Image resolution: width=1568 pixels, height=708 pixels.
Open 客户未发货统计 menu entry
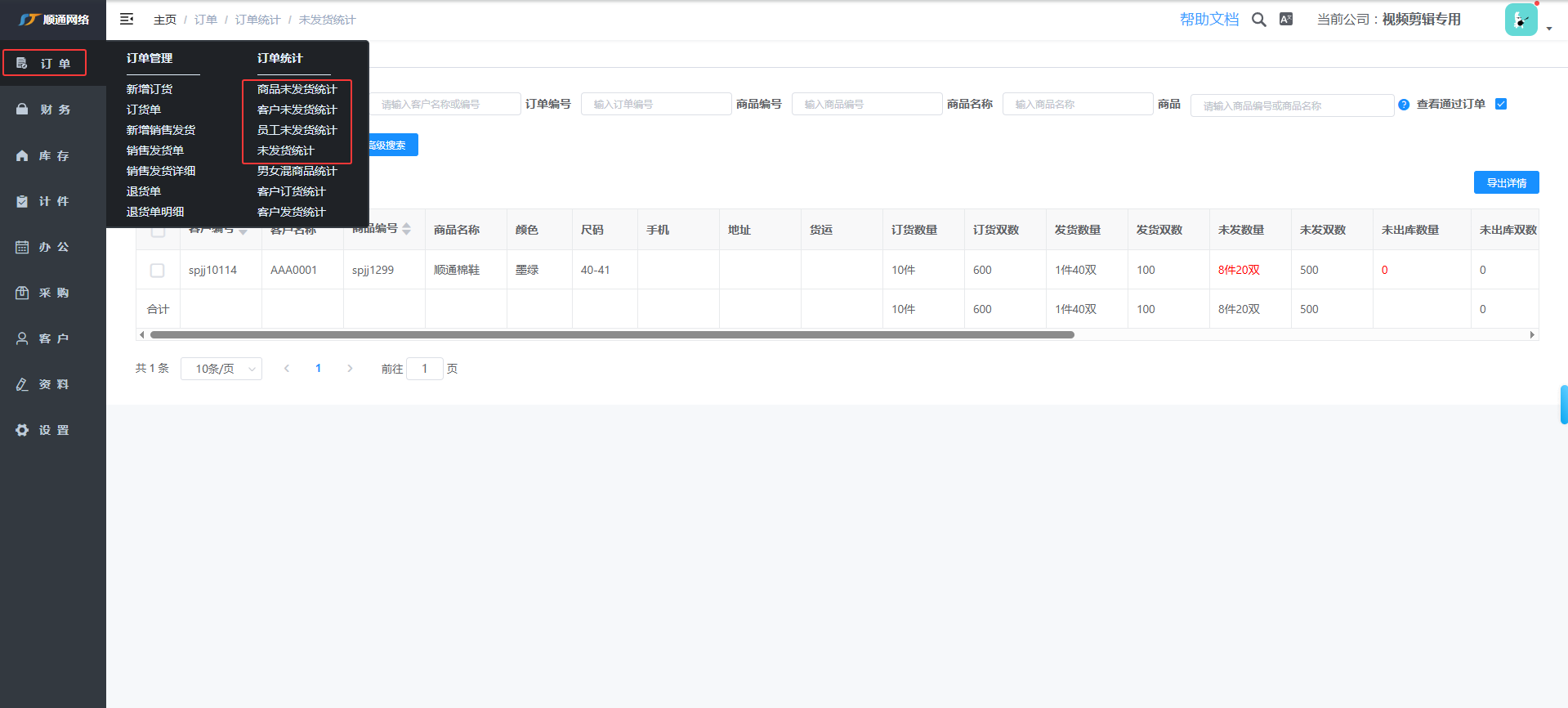[297, 110]
